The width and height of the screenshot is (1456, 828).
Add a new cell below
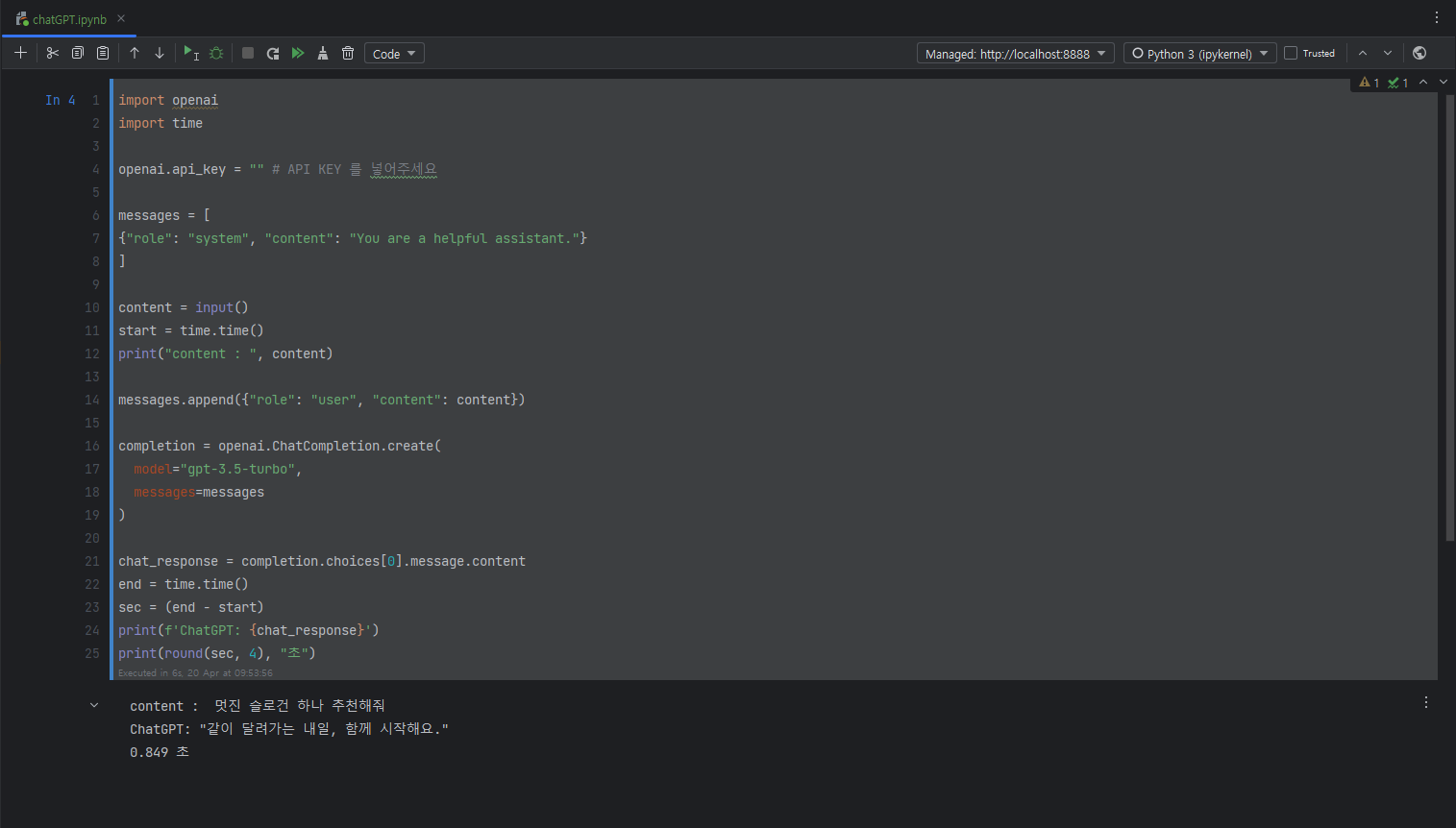[x=20, y=53]
